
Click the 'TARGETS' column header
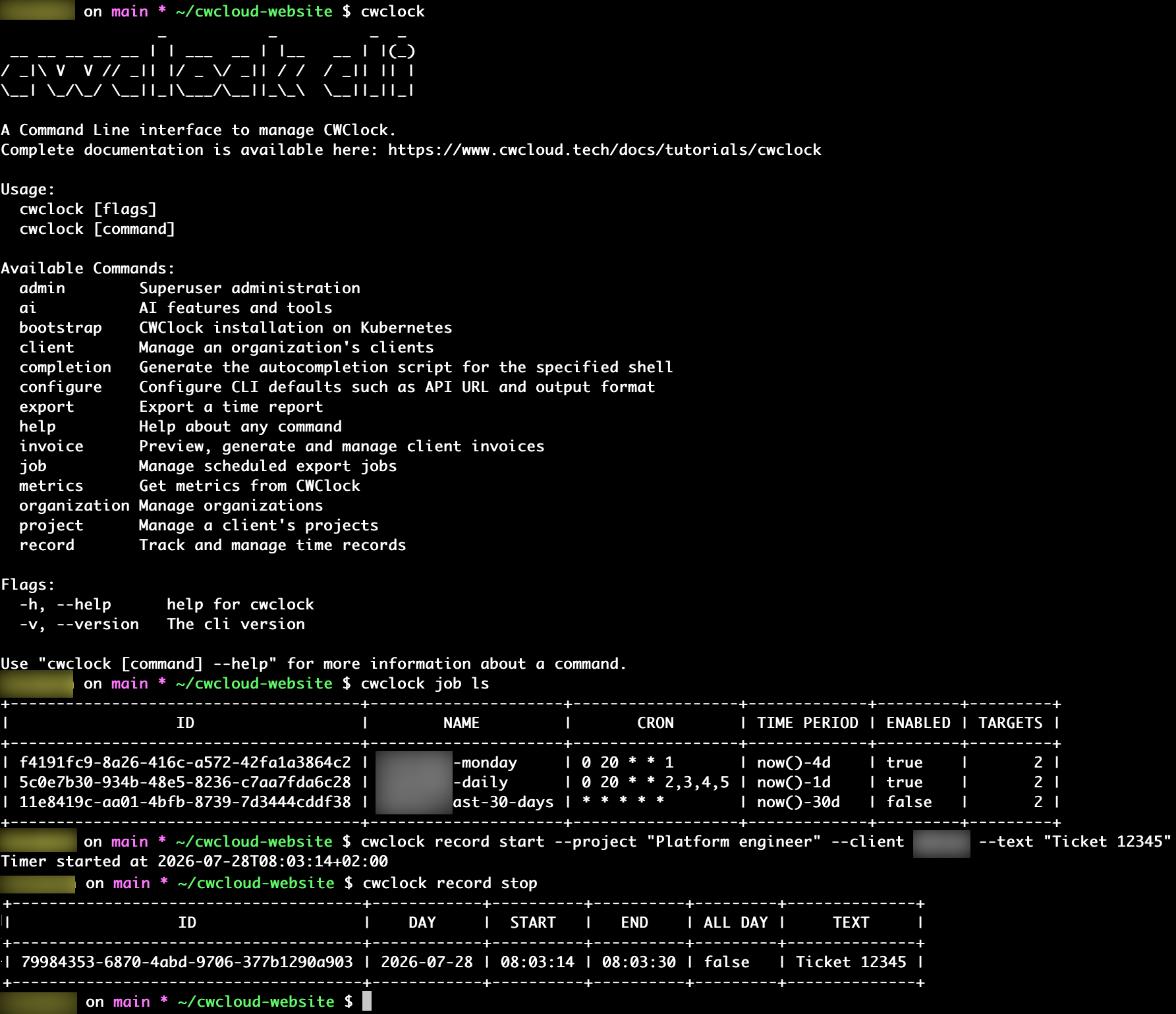click(x=1011, y=723)
